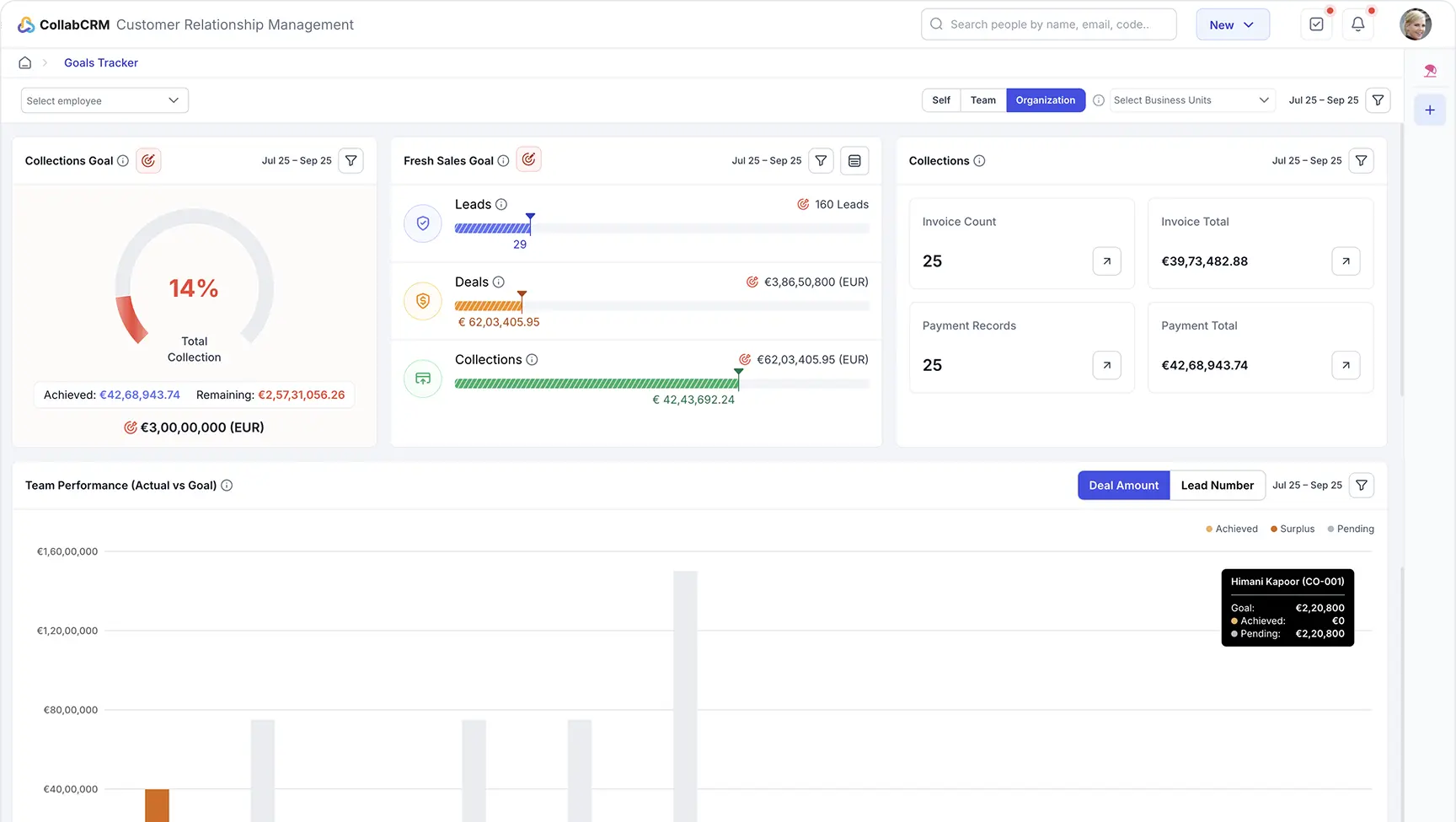Click the home breadcrumb icon
This screenshot has width=1456, height=822.
pyautogui.click(x=25, y=62)
